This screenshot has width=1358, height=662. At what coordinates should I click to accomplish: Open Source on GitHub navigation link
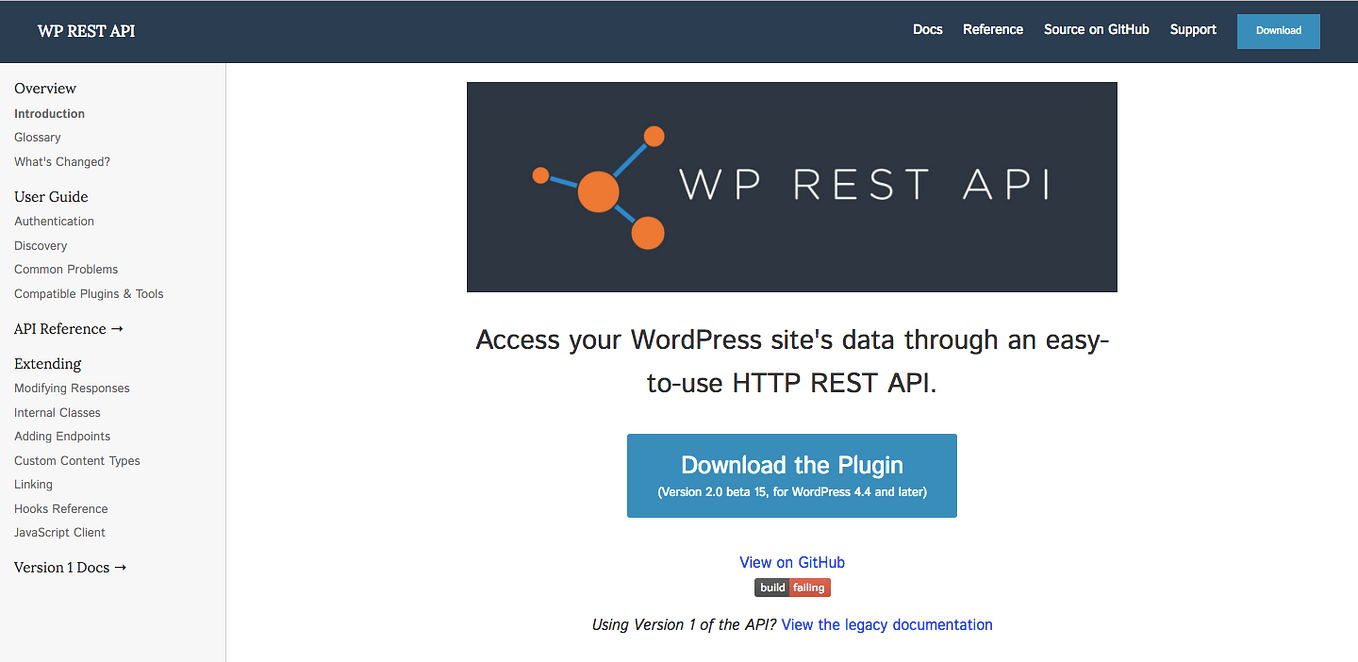[1096, 29]
